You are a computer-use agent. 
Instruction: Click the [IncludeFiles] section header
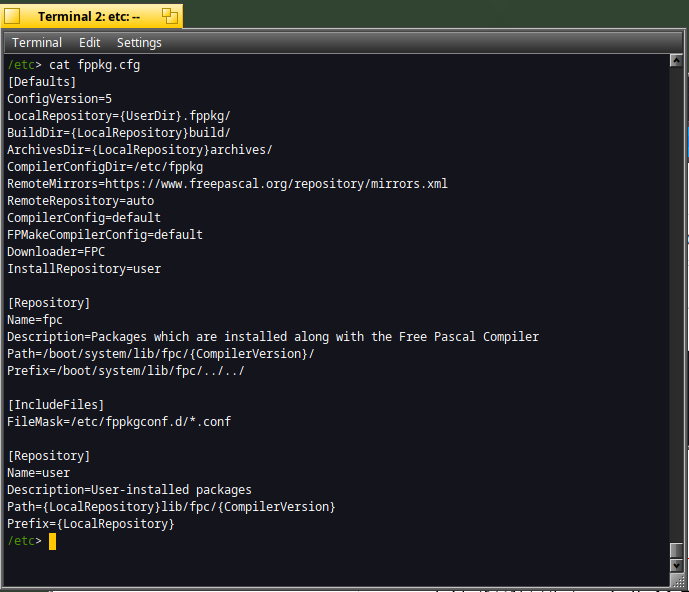click(56, 405)
